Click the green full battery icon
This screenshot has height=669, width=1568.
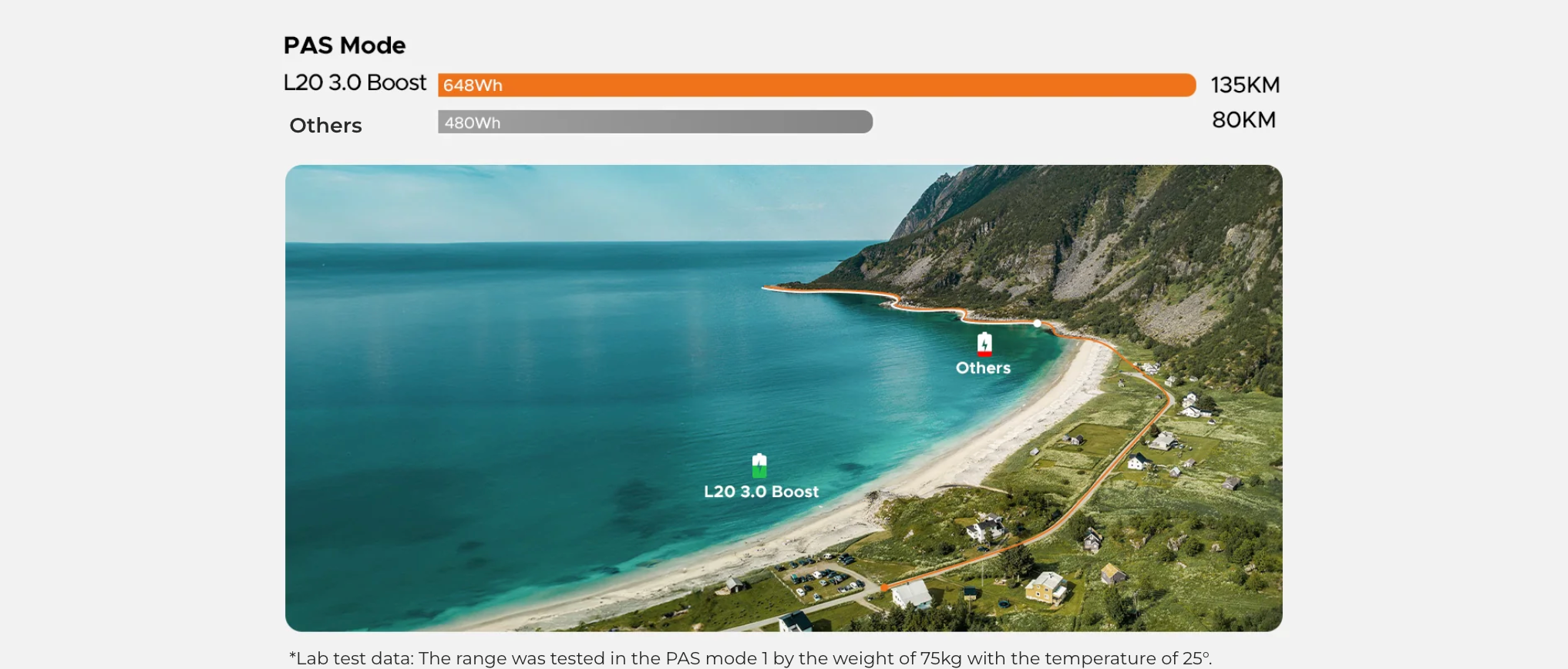click(759, 466)
